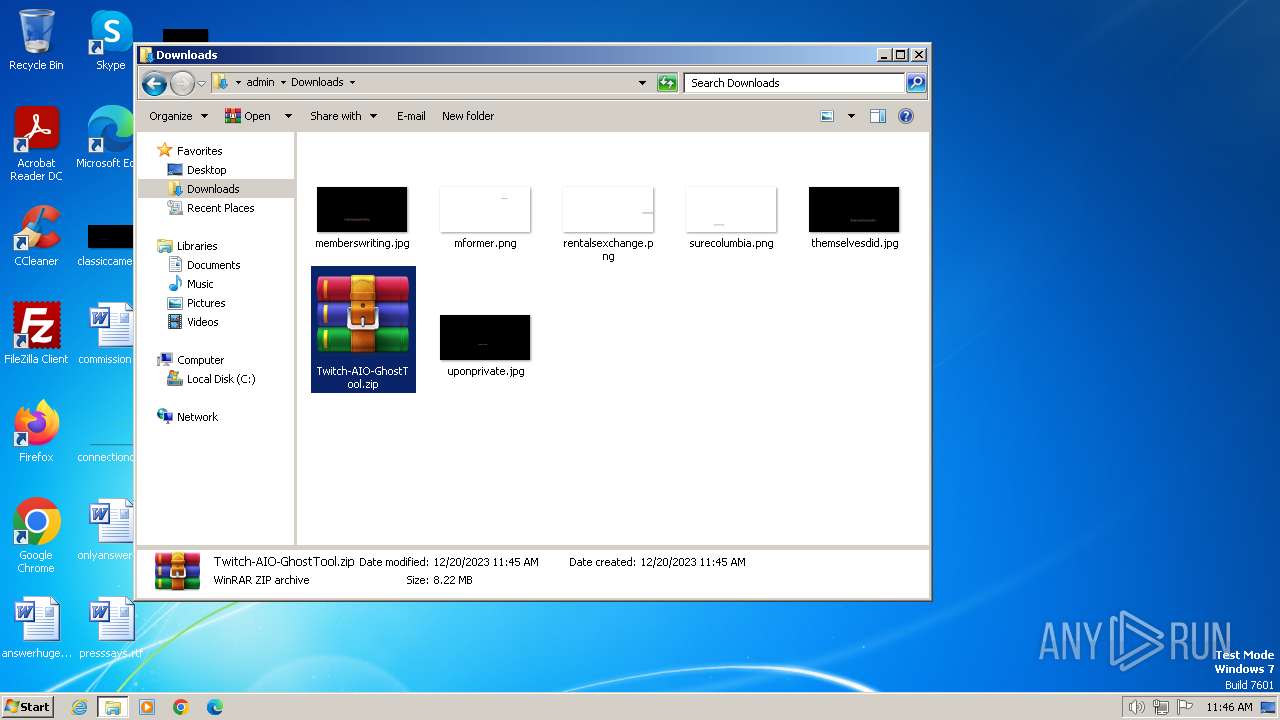Click the New folder button
The width and height of the screenshot is (1280, 720).
pyautogui.click(x=468, y=116)
